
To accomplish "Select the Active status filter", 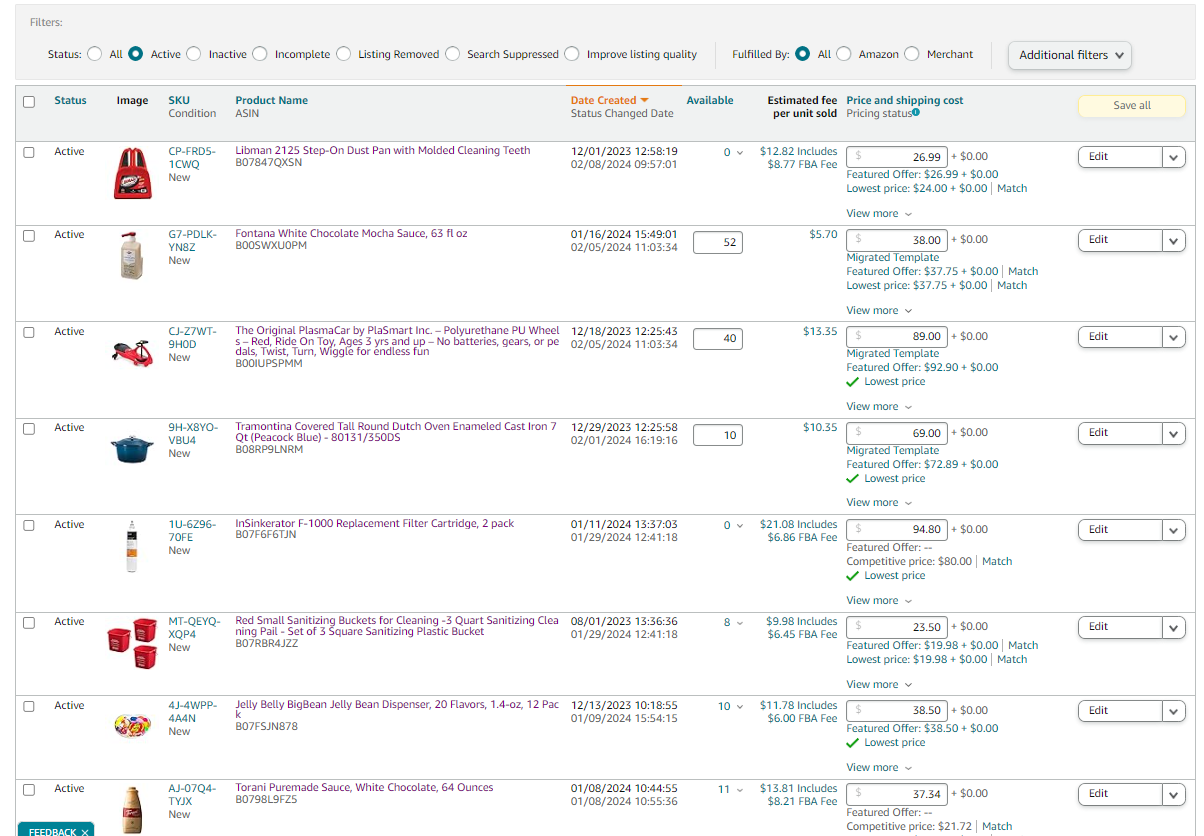I will [x=136, y=54].
